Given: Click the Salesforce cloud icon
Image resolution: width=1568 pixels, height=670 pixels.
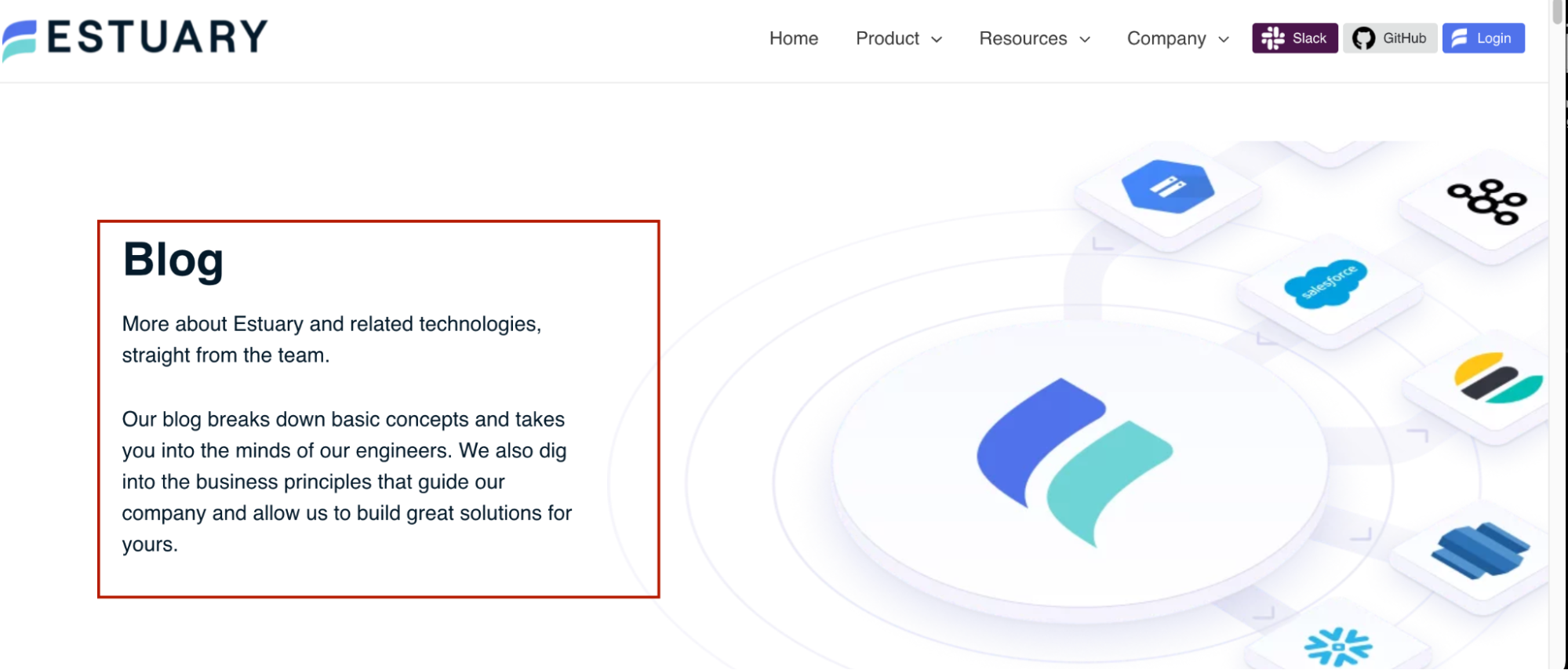Looking at the screenshot, I should click(x=1326, y=283).
